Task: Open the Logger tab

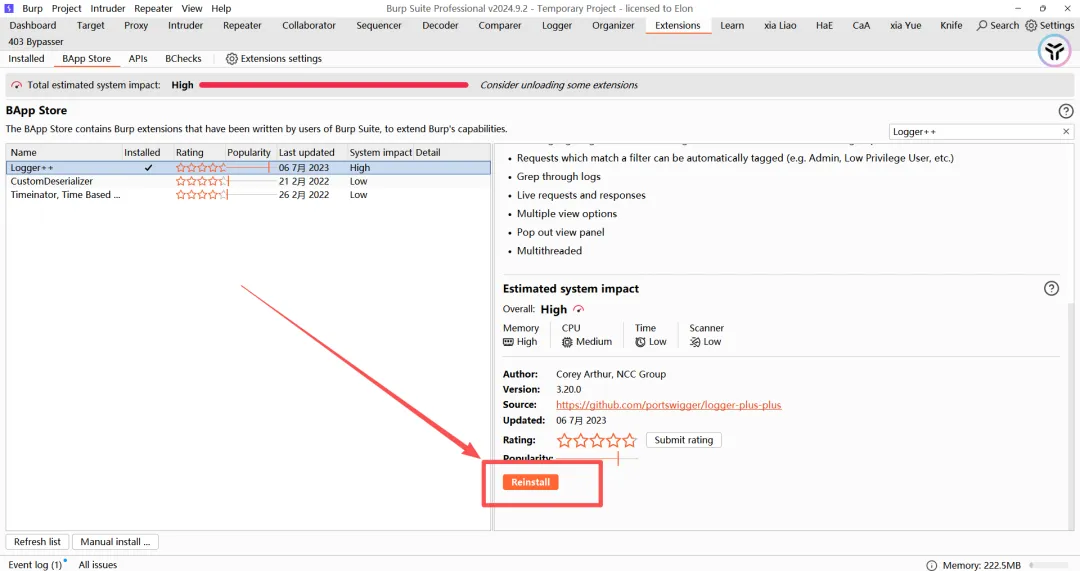Action: pos(557,25)
